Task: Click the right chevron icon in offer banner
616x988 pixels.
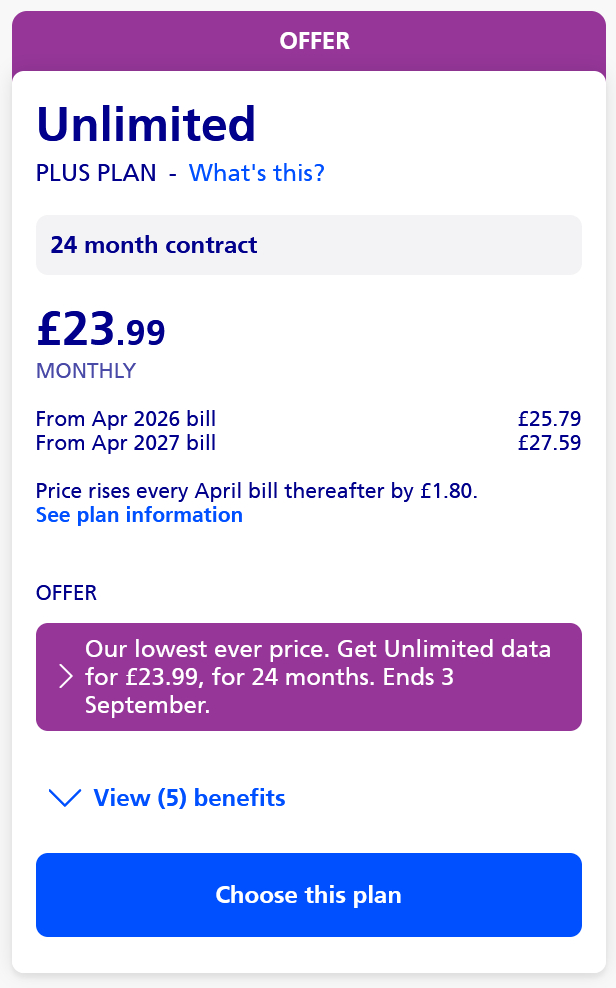Action: pos(66,677)
